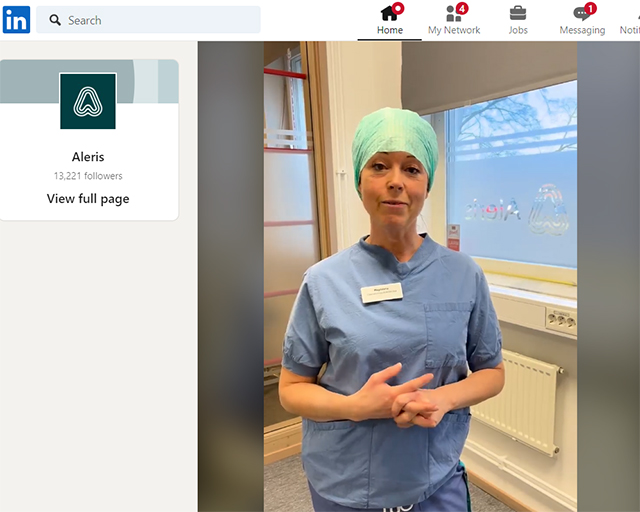This screenshot has height=512, width=640.
Task: Select View full page
Action: (x=88, y=199)
